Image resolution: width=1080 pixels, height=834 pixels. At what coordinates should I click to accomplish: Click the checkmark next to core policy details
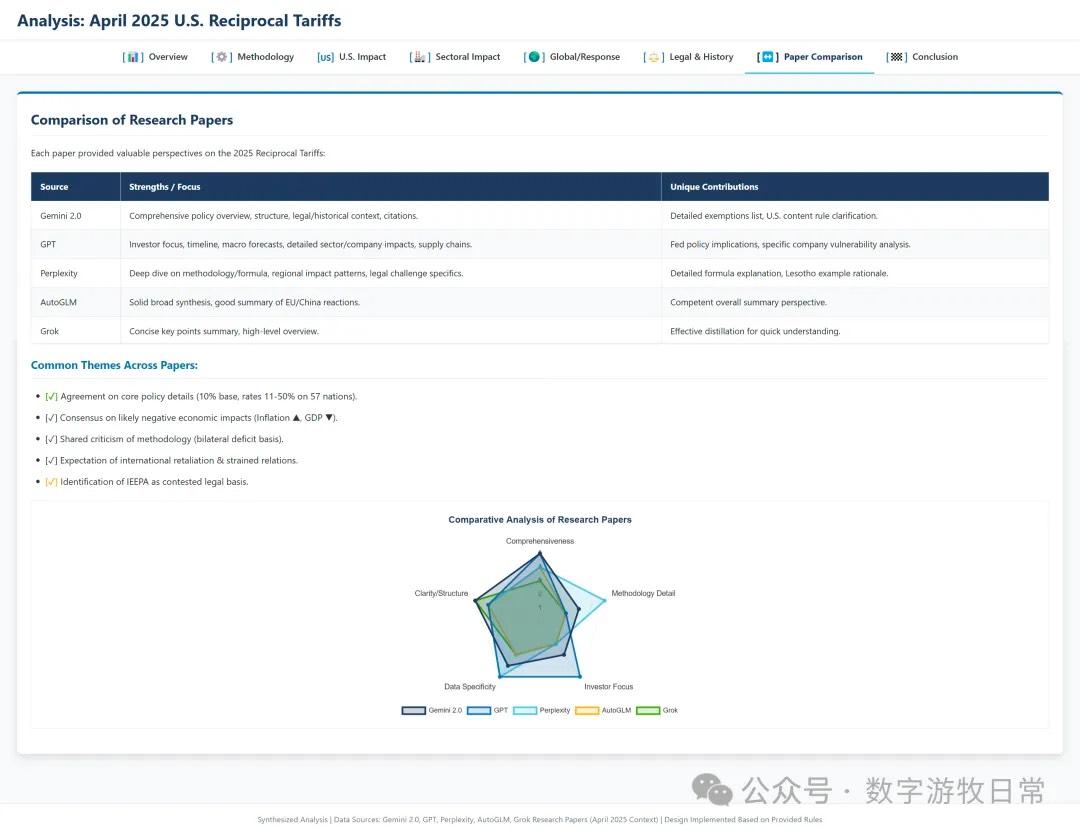tap(51, 397)
